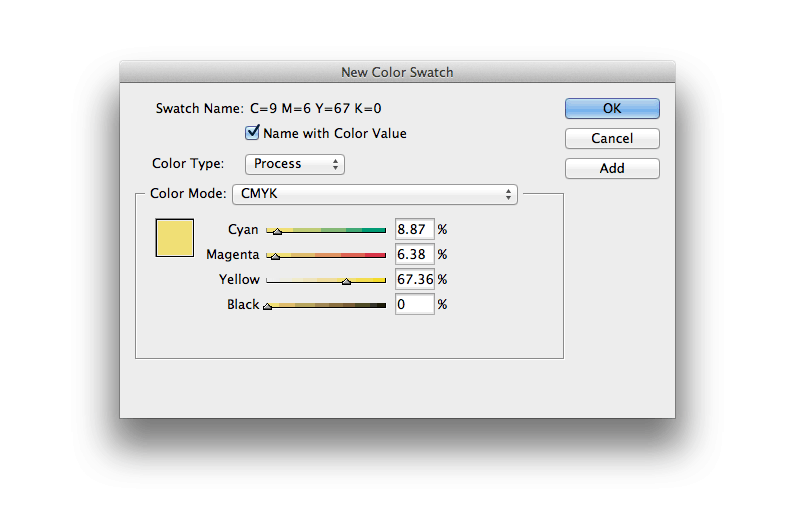The height and width of the screenshot is (511, 800).
Task: Click the Swatch Name: label
Action: click(200, 109)
